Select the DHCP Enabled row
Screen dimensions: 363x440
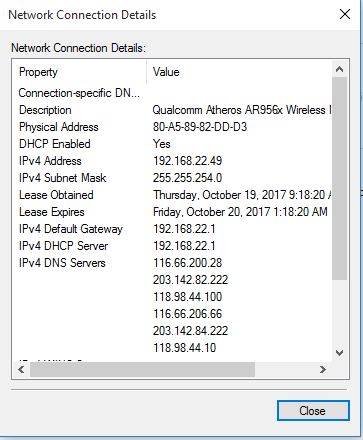click(x=172, y=144)
